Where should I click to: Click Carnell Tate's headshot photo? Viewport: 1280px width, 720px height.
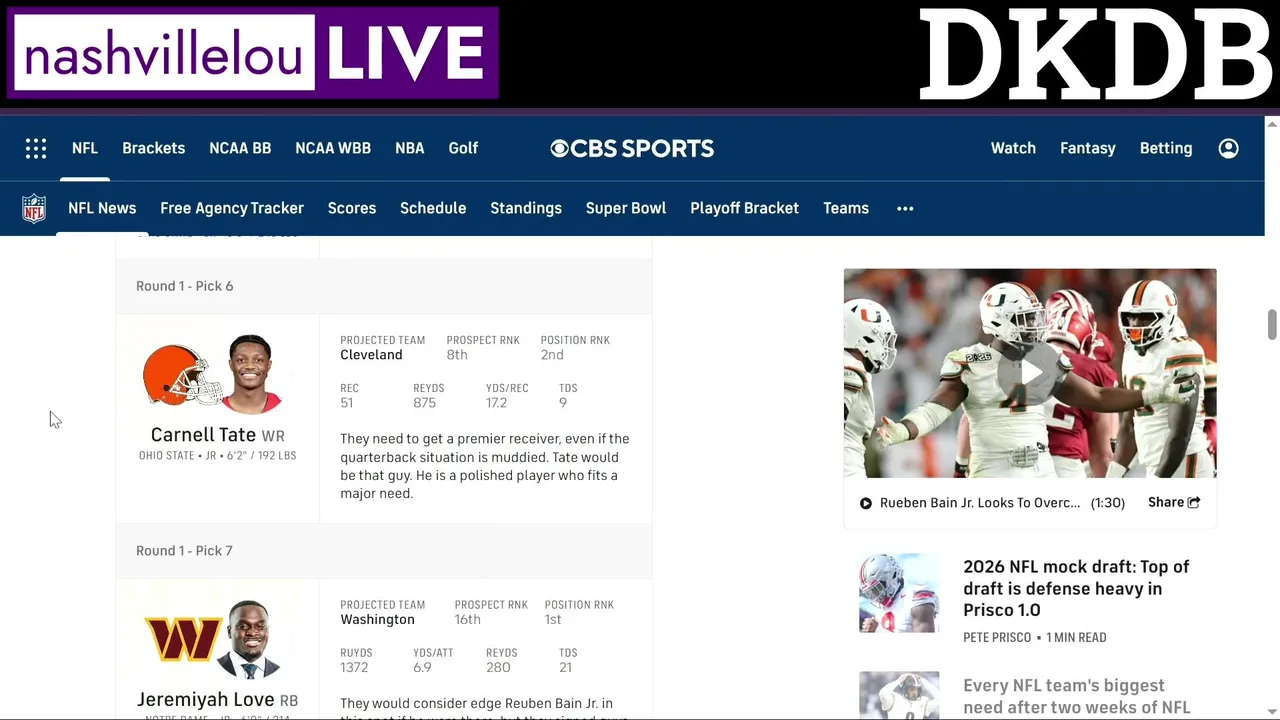click(250, 374)
